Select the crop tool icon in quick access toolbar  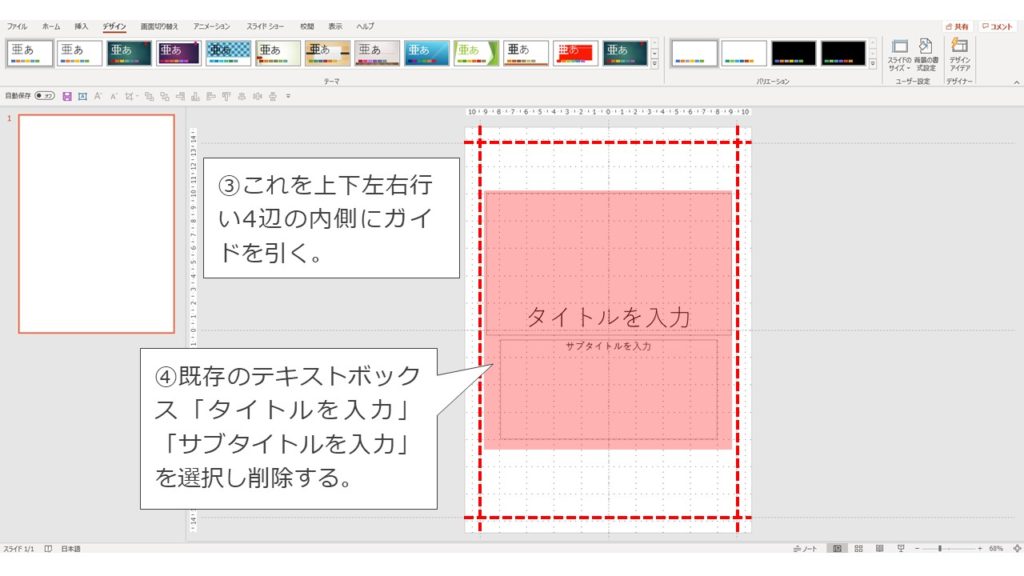pos(129,96)
